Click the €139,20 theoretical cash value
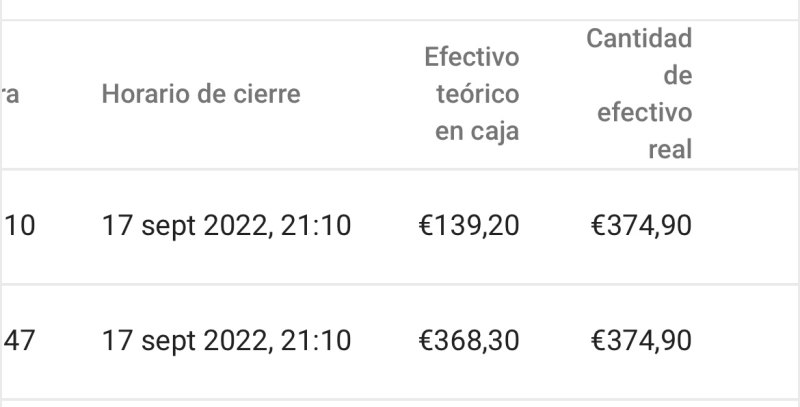The image size is (800, 407). tap(468, 226)
